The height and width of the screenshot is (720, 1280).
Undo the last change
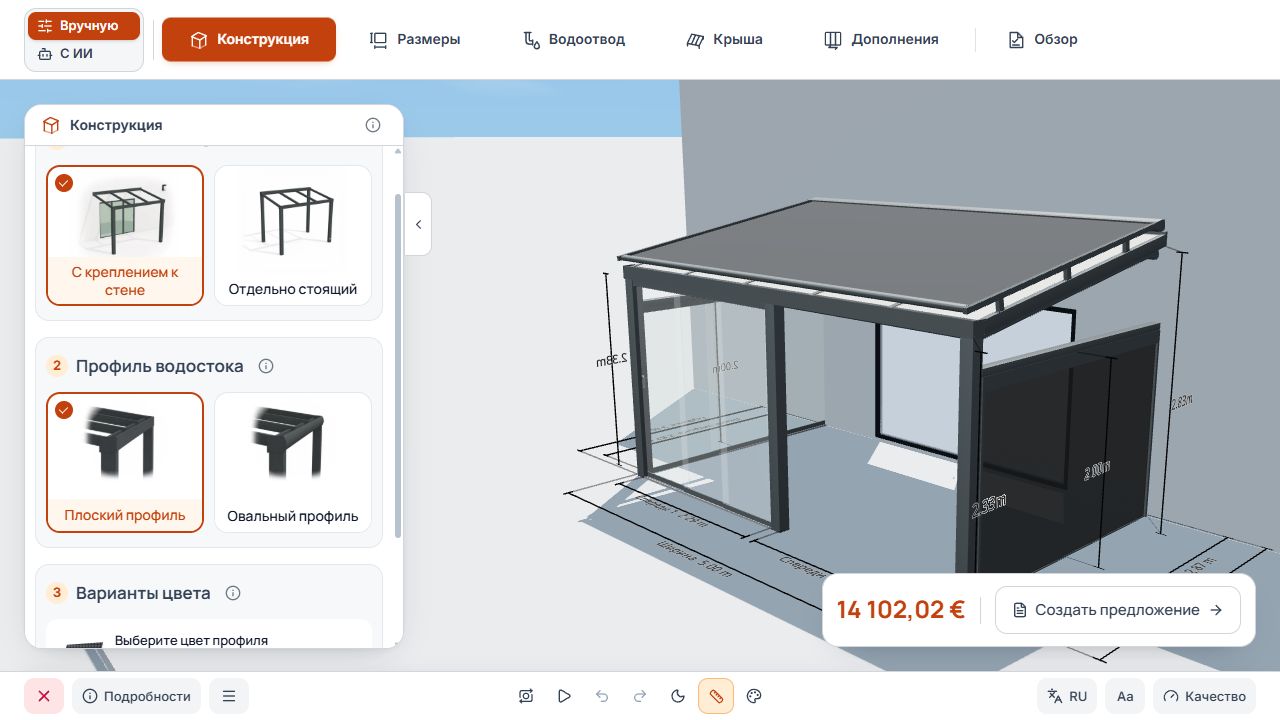[602, 696]
